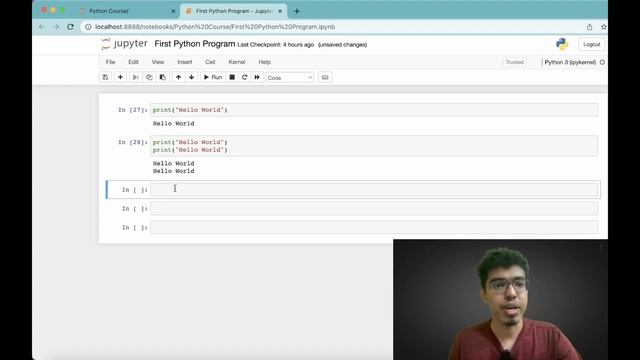Viewport: 640px width, 360px height.
Task: Open the cell type Code dropdown
Action: pyautogui.click(x=290, y=78)
